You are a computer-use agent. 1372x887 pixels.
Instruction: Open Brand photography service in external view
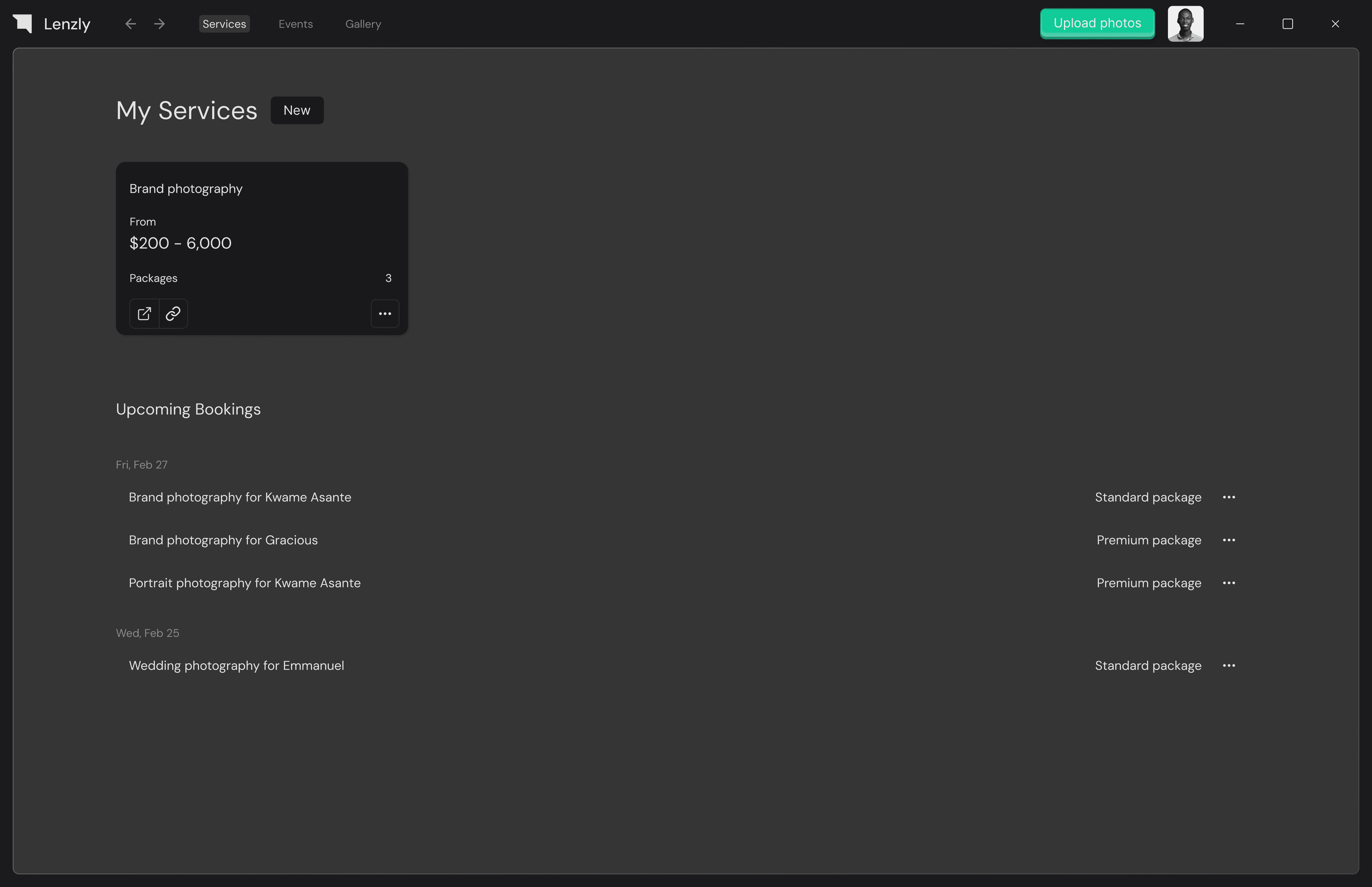144,313
